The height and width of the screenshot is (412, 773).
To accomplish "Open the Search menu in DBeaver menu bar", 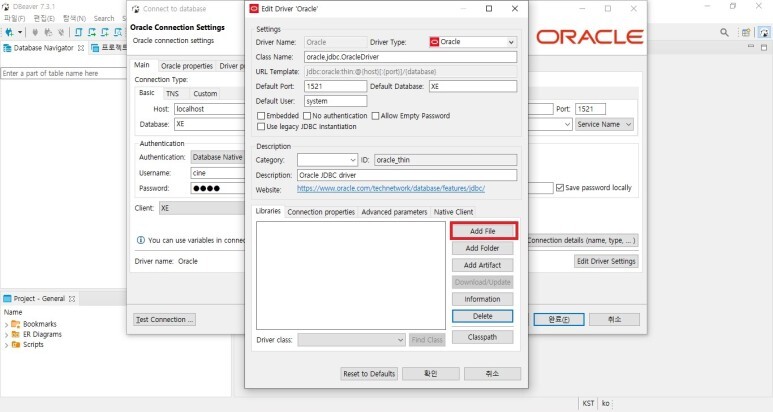I will (x=104, y=18).
